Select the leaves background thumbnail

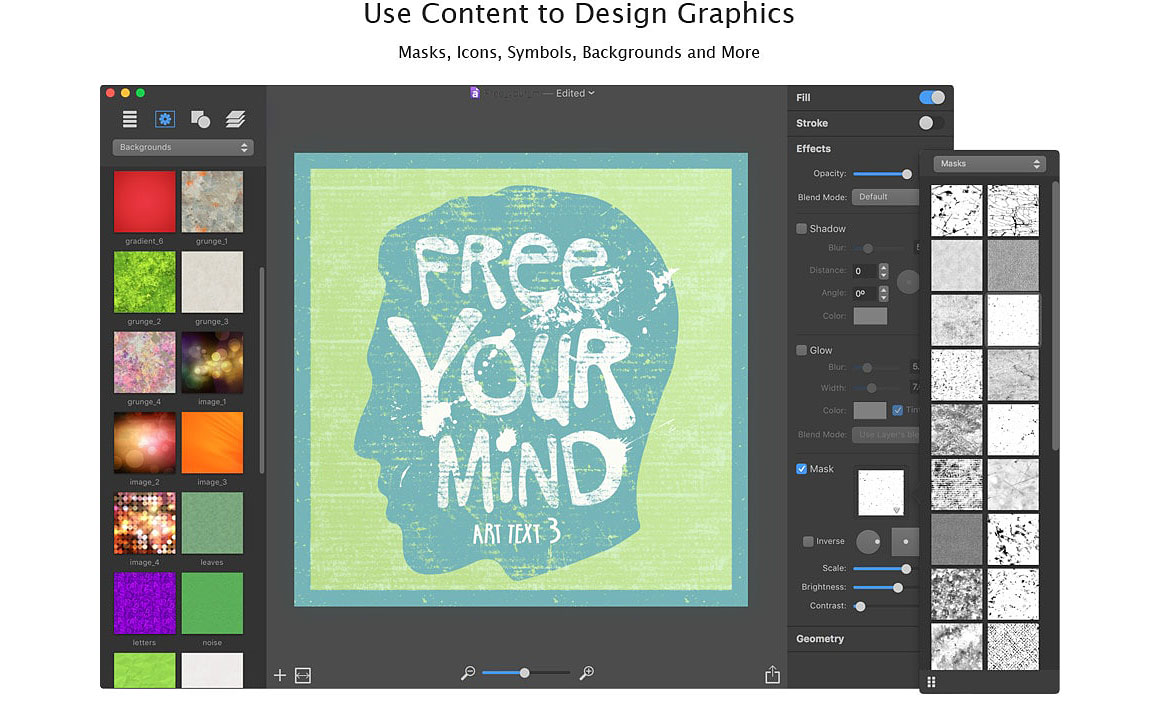tap(212, 522)
